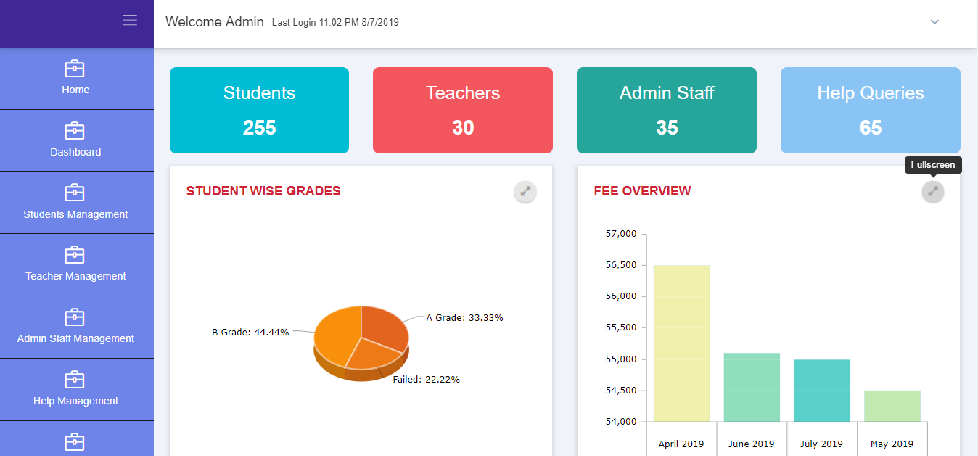Click the Students 255 summary card

(259, 110)
